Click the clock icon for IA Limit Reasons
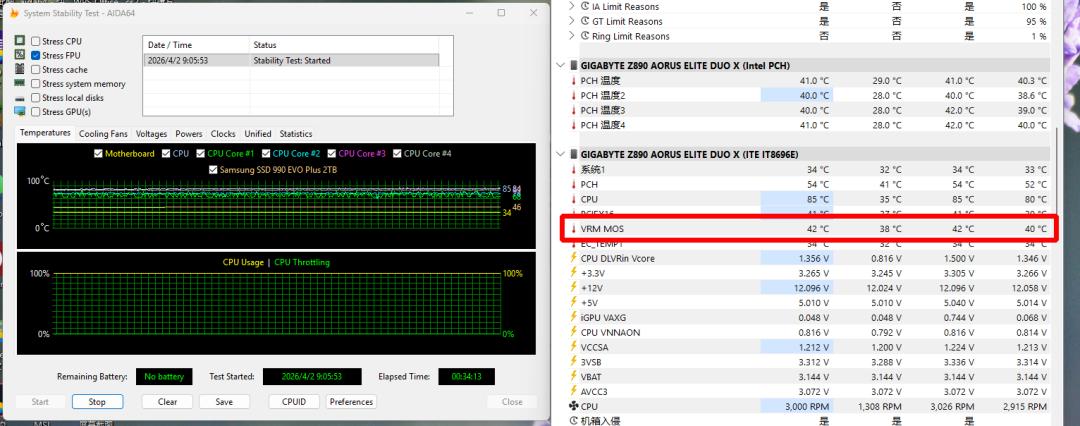The height and width of the screenshot is (426, 1080). click(585, 6)
